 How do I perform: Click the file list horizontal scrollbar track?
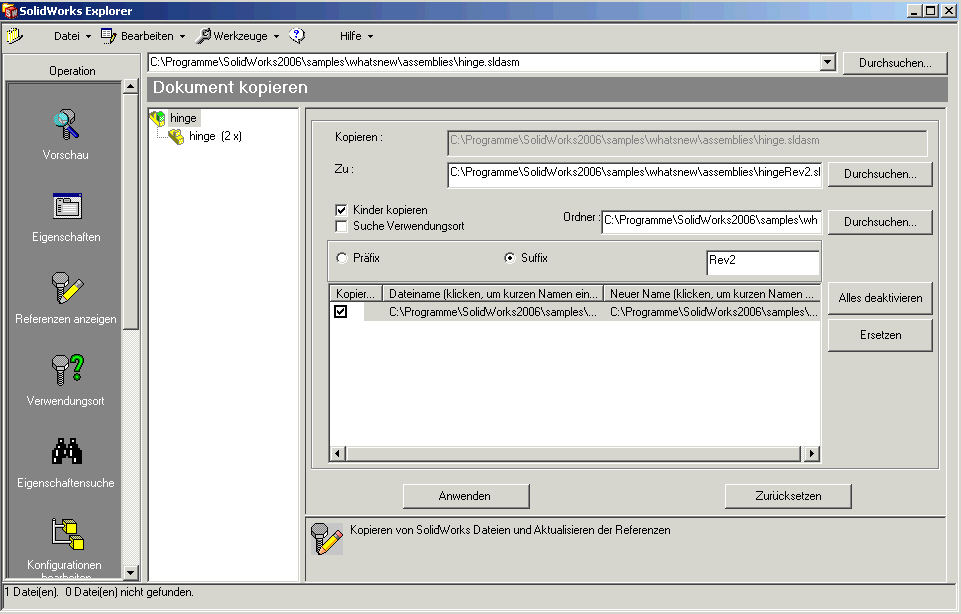(x=573, y=453)
